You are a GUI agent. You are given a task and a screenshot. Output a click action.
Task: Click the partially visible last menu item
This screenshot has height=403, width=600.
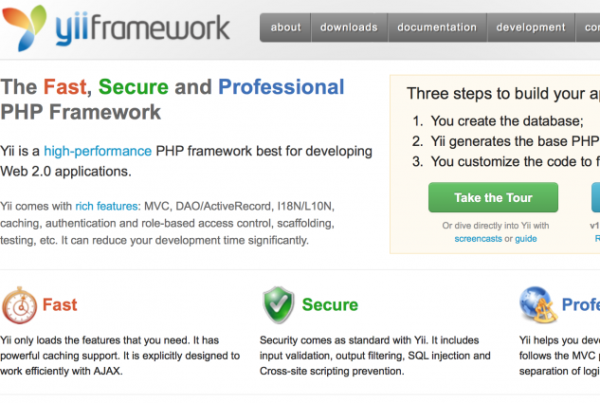pyautogui.click(x=589, y=28)
